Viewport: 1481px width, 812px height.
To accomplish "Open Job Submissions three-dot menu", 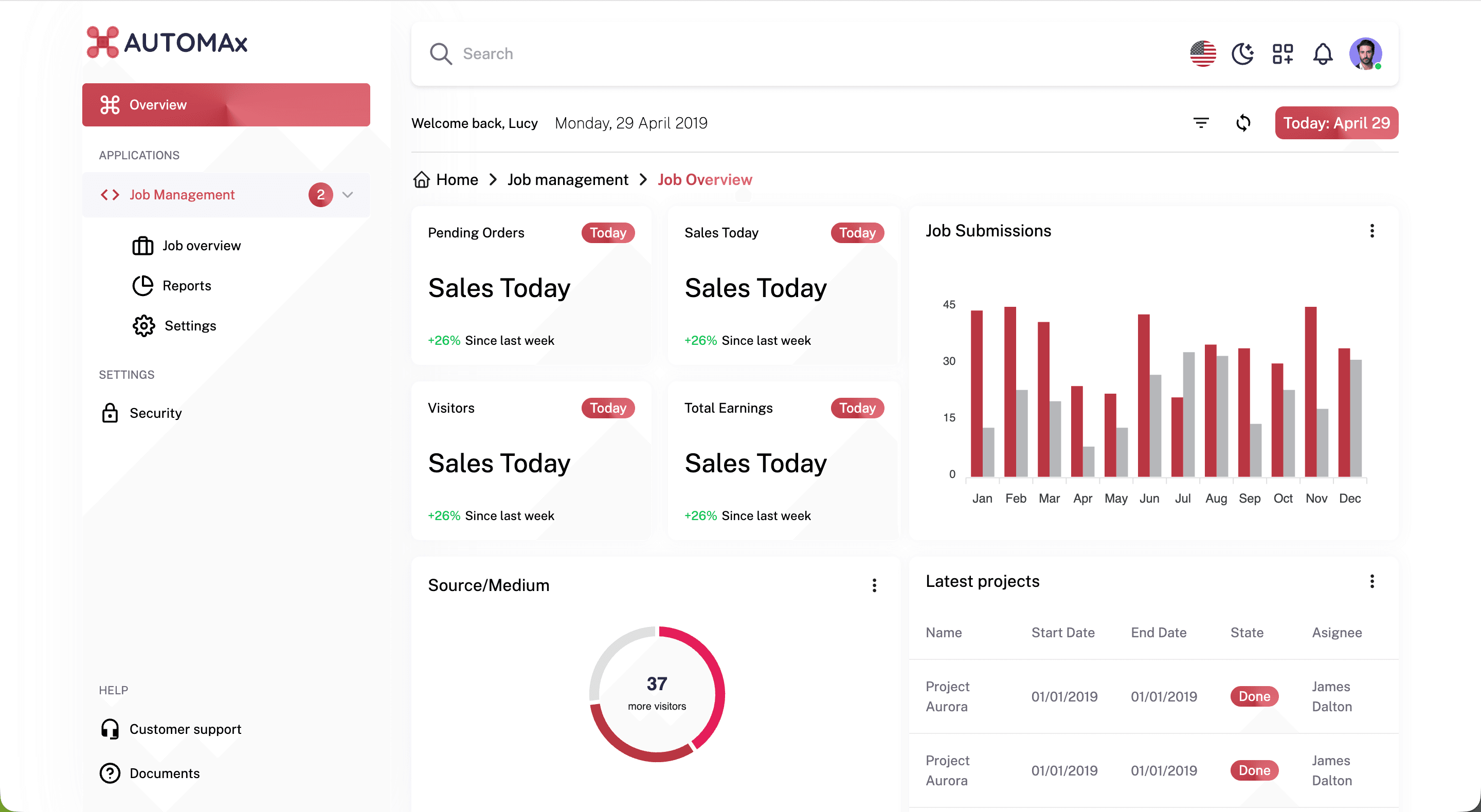I will (x=1372, y=231).
